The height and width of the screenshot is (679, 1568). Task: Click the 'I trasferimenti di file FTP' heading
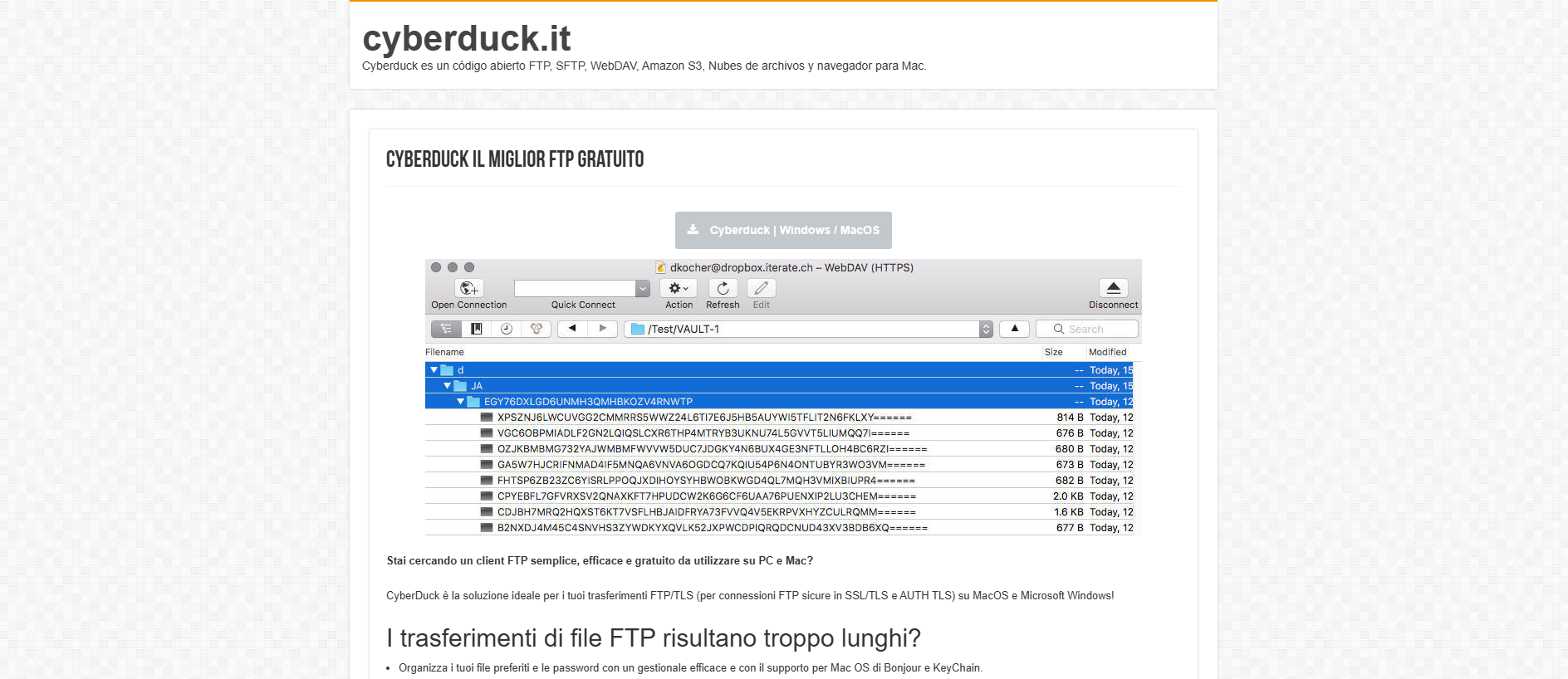[654, 638]
